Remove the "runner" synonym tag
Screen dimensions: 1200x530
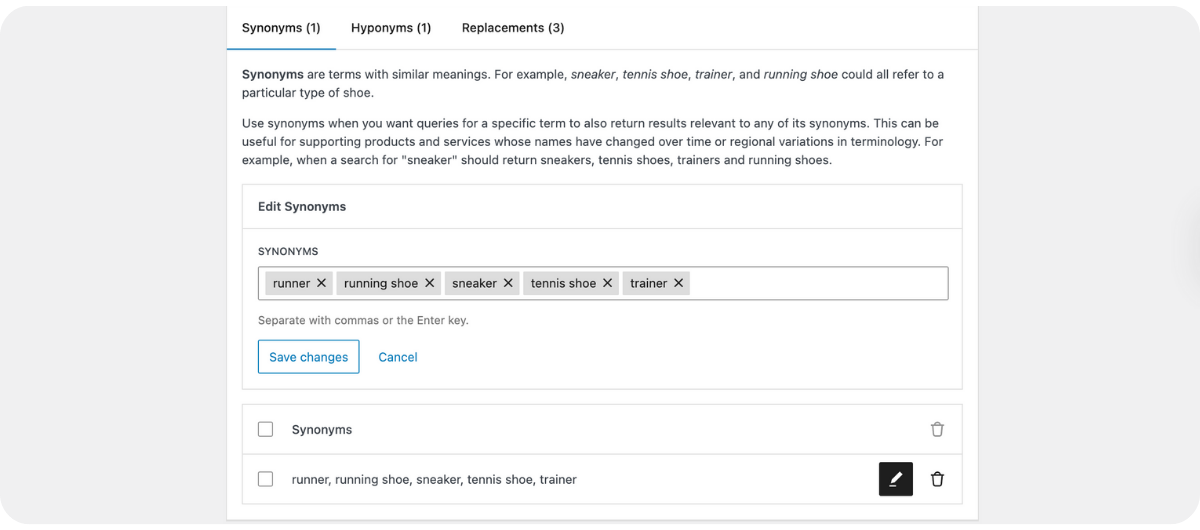click(321, 283)
